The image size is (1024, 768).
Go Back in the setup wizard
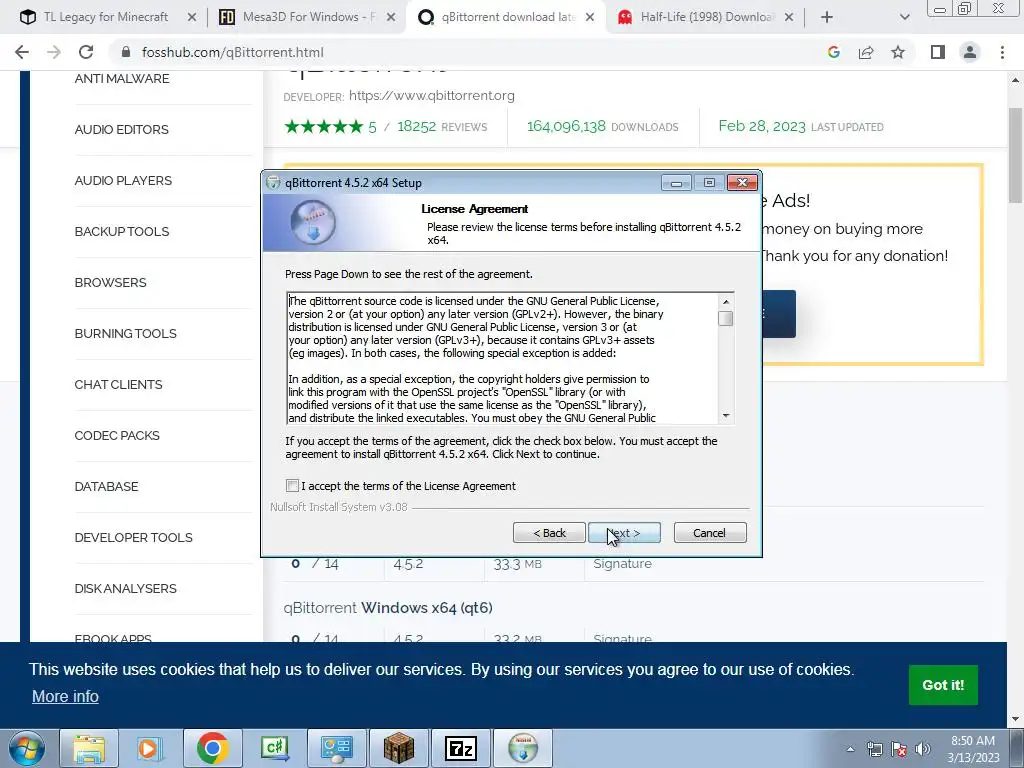549,533
